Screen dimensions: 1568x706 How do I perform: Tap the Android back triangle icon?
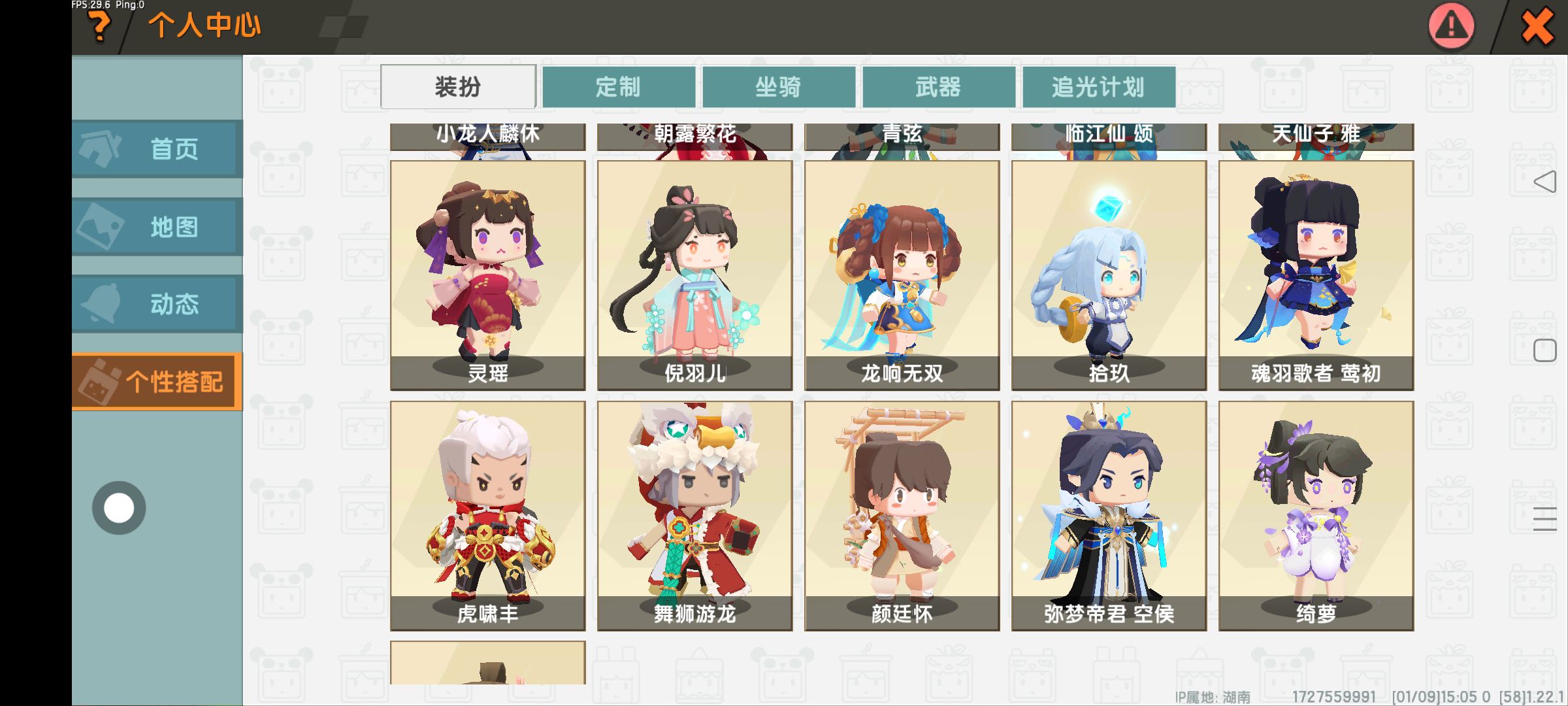pos(1544,182)
